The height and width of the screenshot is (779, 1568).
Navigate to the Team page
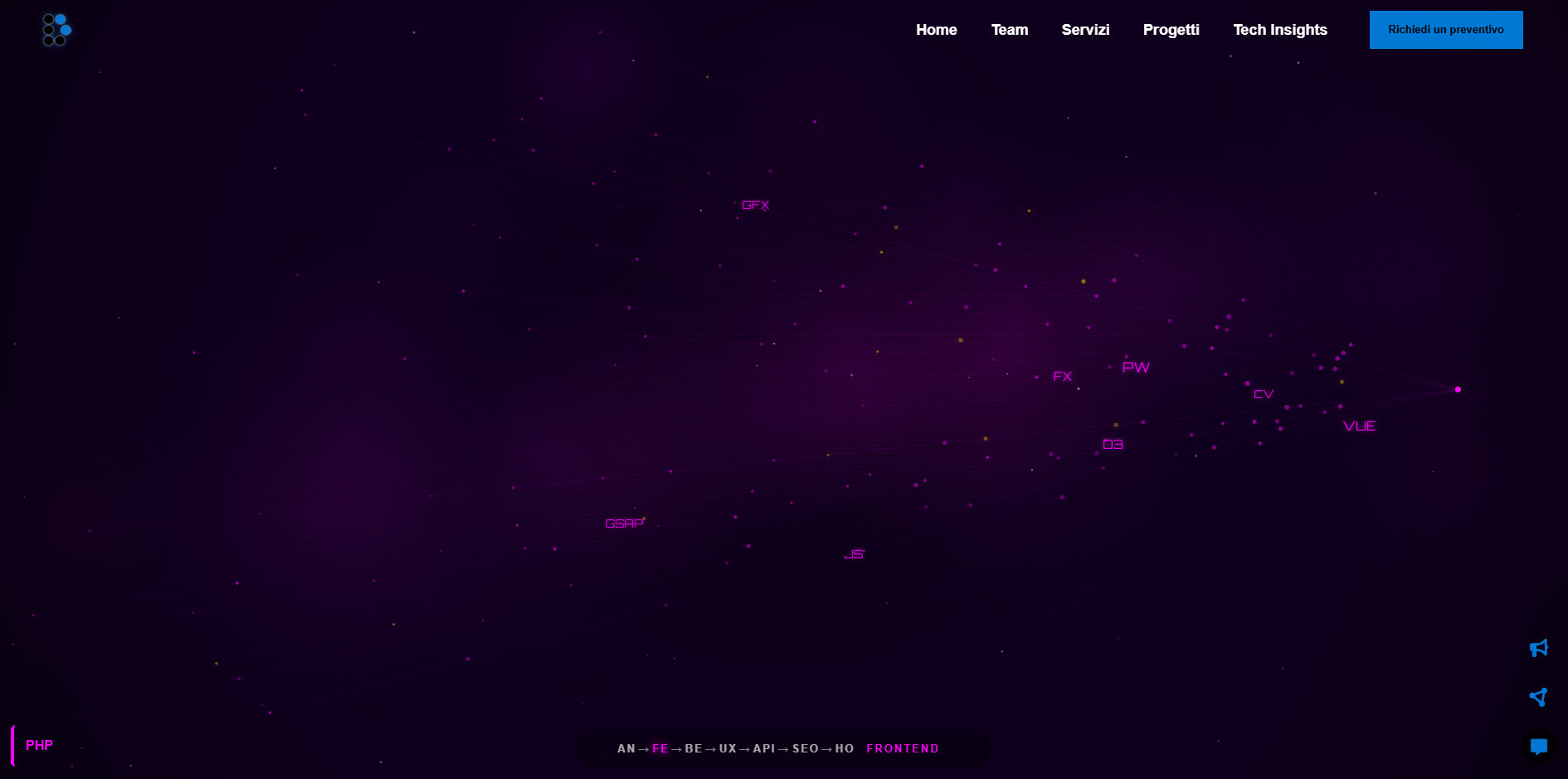point(1009,30)
